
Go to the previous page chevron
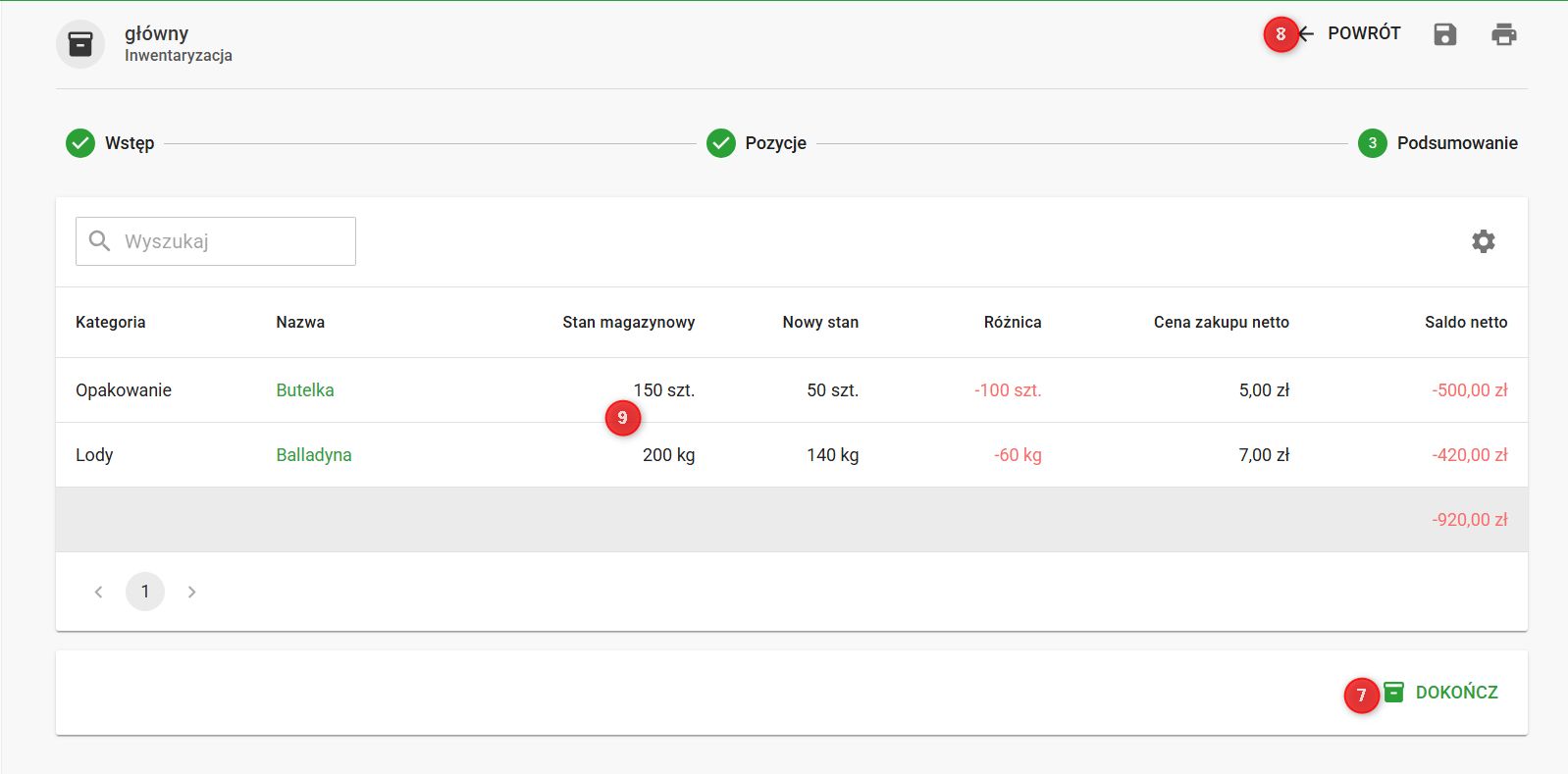(98, 592)
